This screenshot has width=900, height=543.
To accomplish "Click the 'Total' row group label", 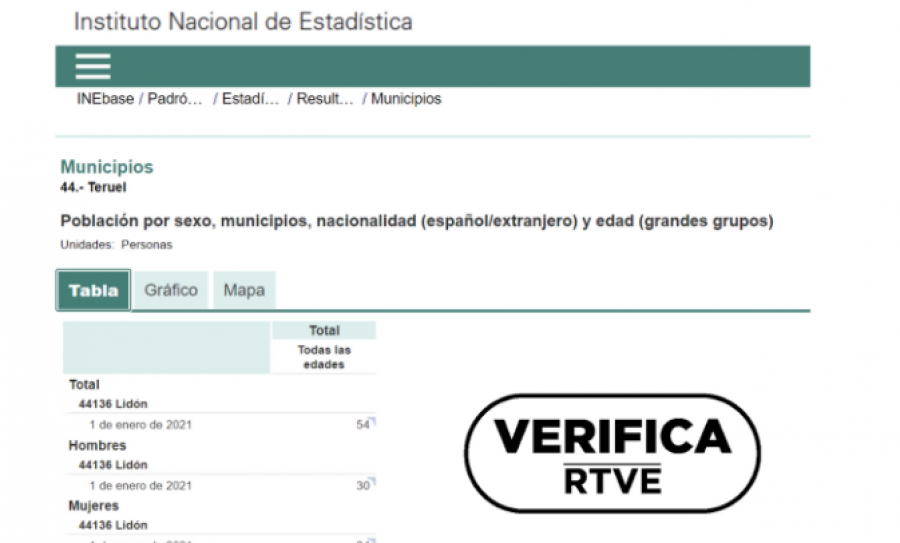I will coord(84,385).
